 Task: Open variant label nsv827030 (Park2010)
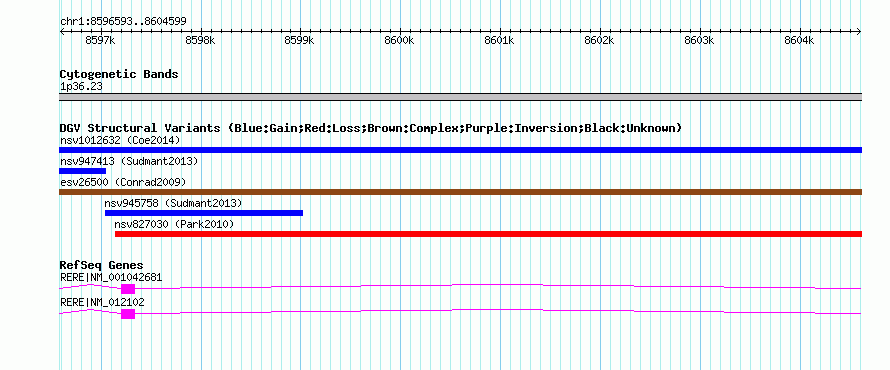[174, 224]
